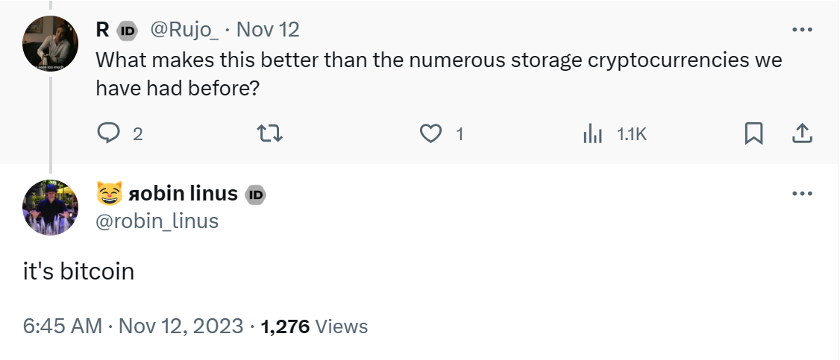This screenshot has width=840, height=360.
Task: Click the reply icon on Rujo_'s tweet
Action: (109, 133)
